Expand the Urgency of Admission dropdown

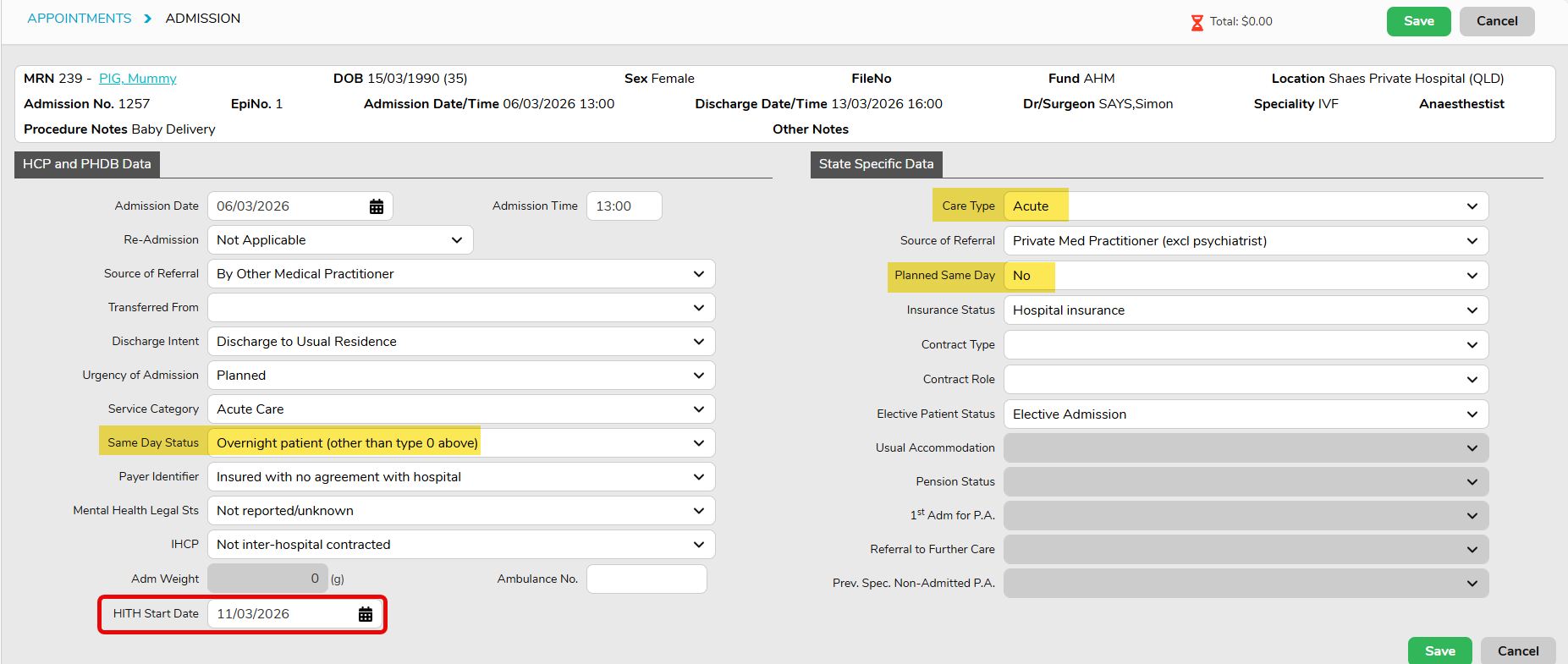pos(461,376)
